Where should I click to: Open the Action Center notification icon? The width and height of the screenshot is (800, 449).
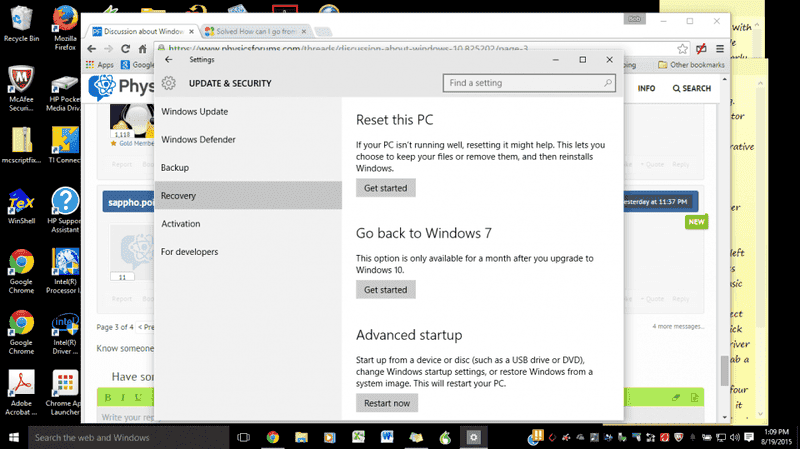(x=749, y=437)
